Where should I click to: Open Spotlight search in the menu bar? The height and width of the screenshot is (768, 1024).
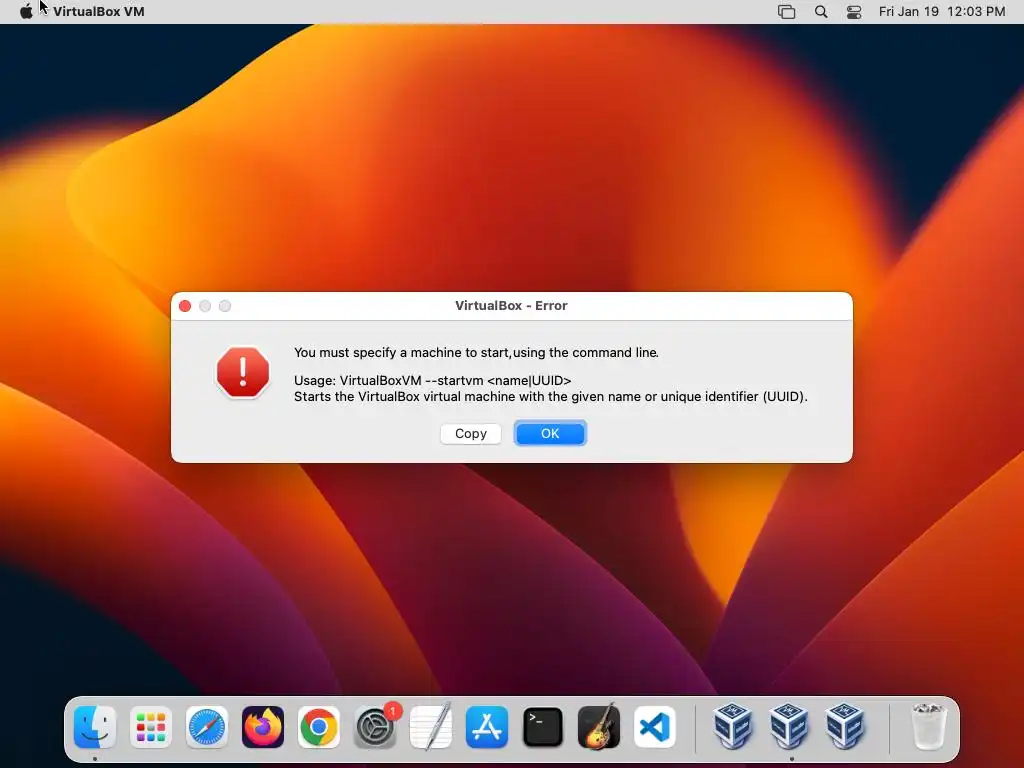[x=821, y=12]
